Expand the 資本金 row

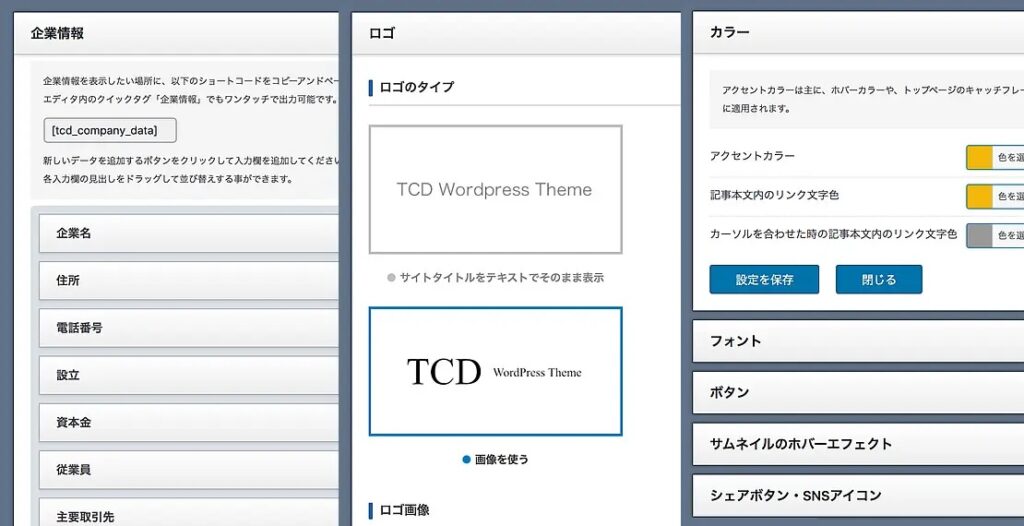189,423
